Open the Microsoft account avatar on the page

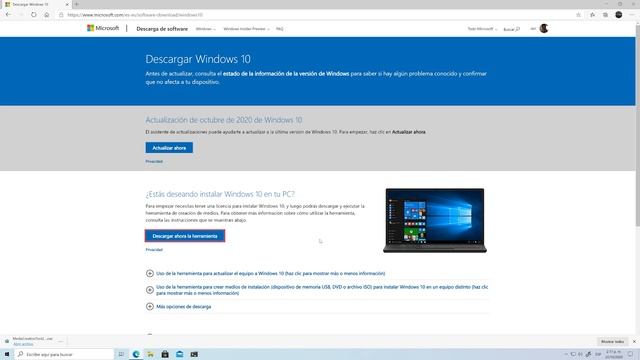(544, 28)
